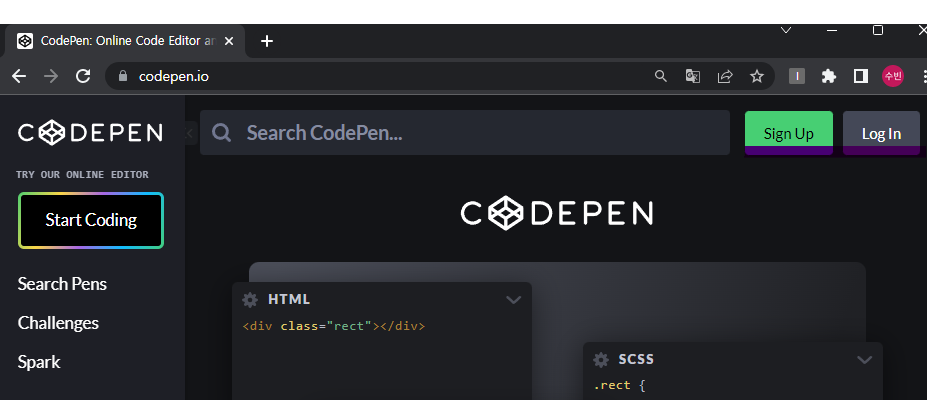Close the CodePen browser tab
Image resolution: width=927 pixels, height=400 pixels.
click(229, 41)
